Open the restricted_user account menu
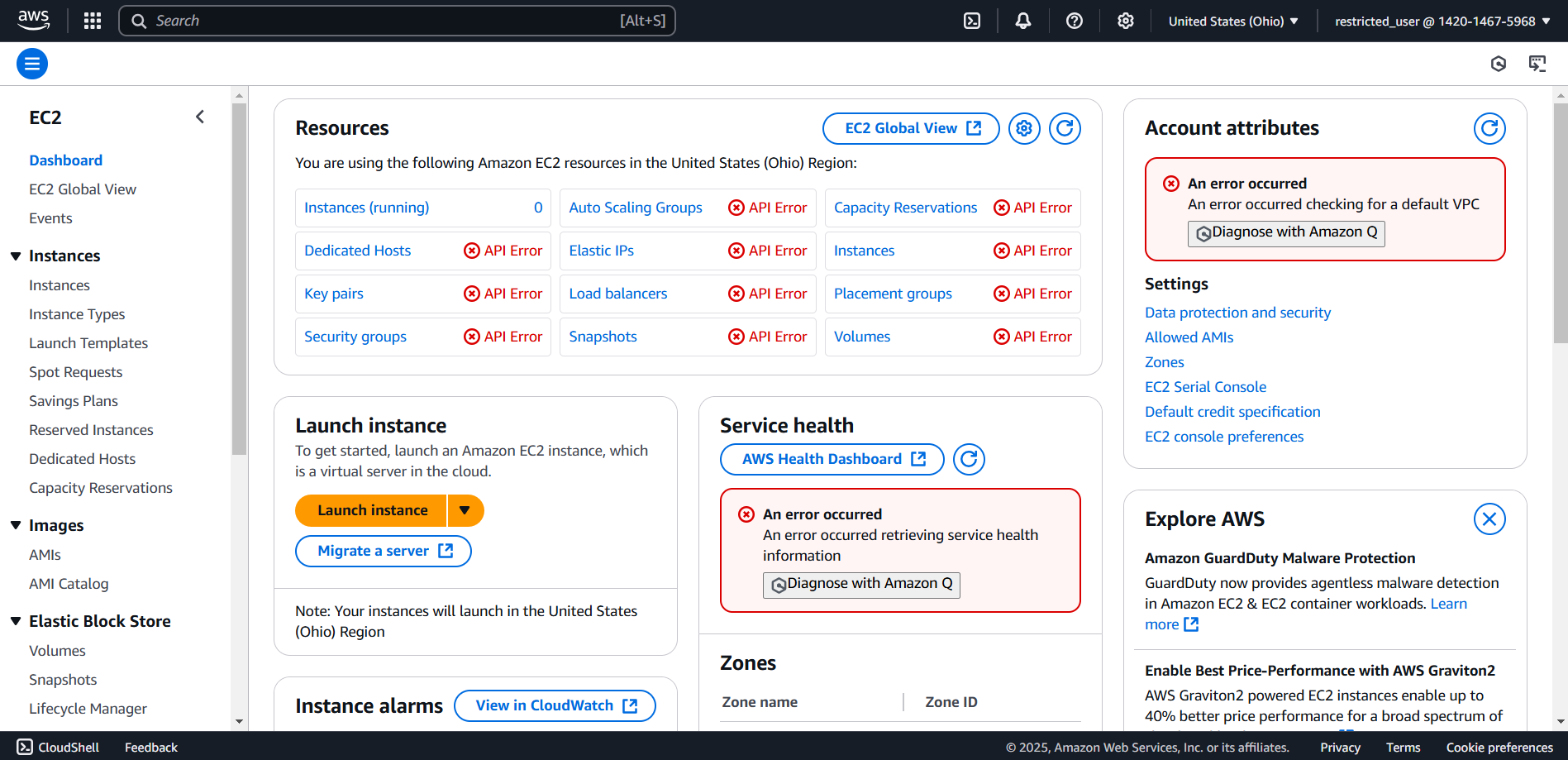The image size is (1568, 760). [1442, 21]
